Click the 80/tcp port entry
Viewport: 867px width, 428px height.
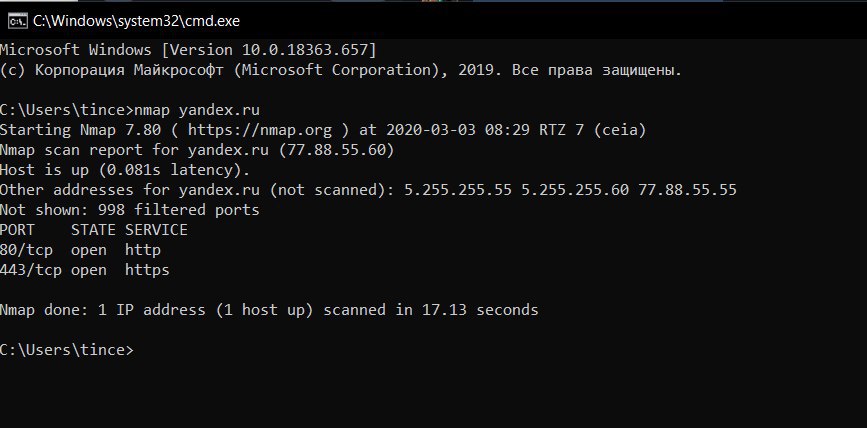tap(27, 250)
